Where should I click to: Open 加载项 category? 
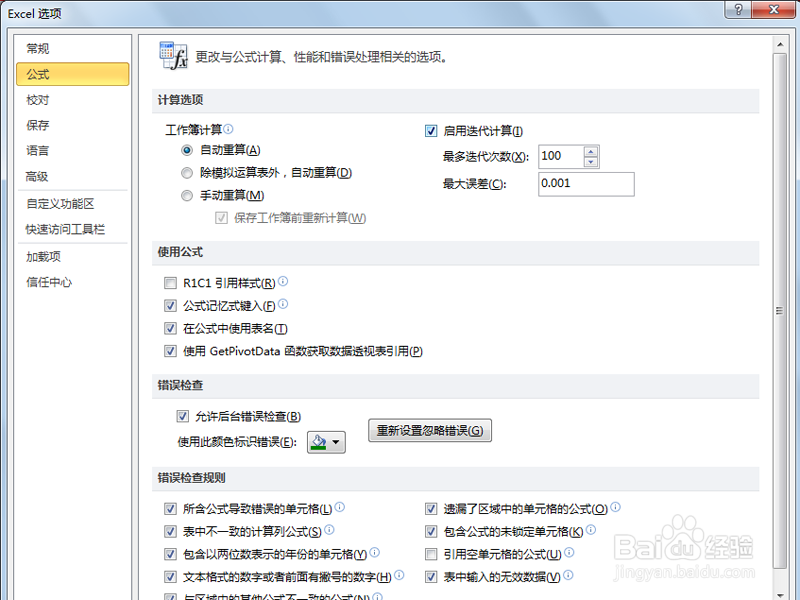pos(72,257)
